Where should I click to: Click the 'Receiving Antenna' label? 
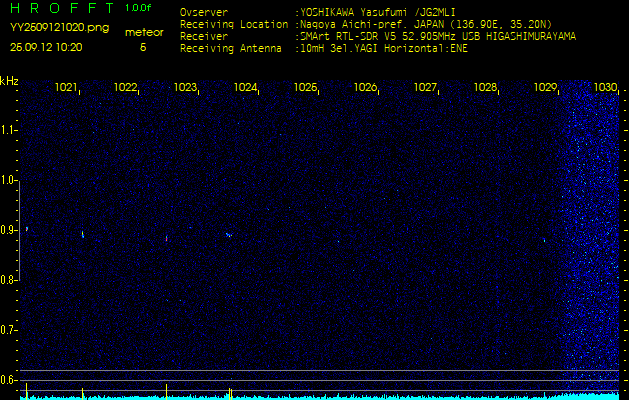[x=231, y=49]
